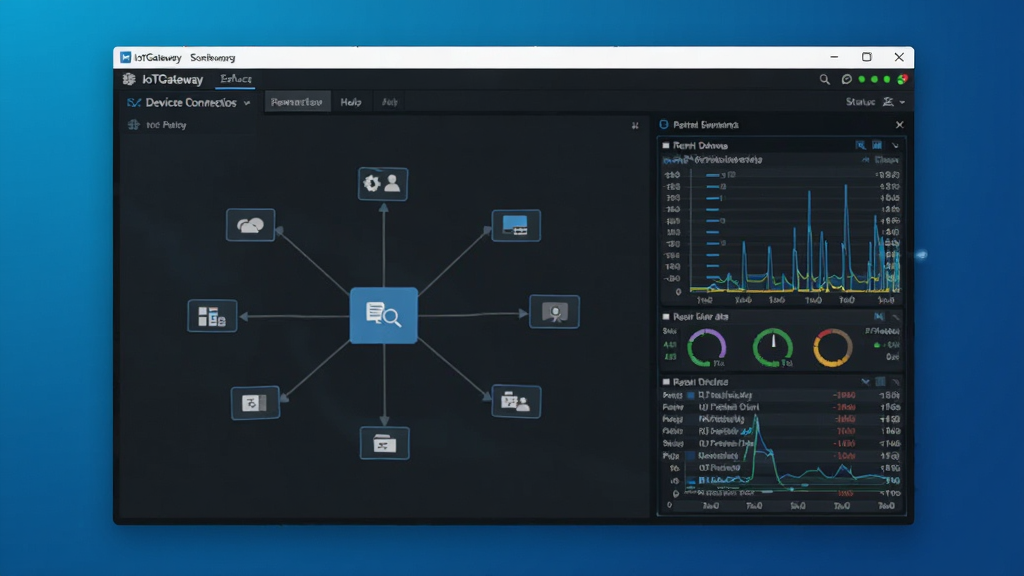The image size is (1024, 576).
Task: Click the IoTGateway gear logo in the app header
Action: (129, 79)
